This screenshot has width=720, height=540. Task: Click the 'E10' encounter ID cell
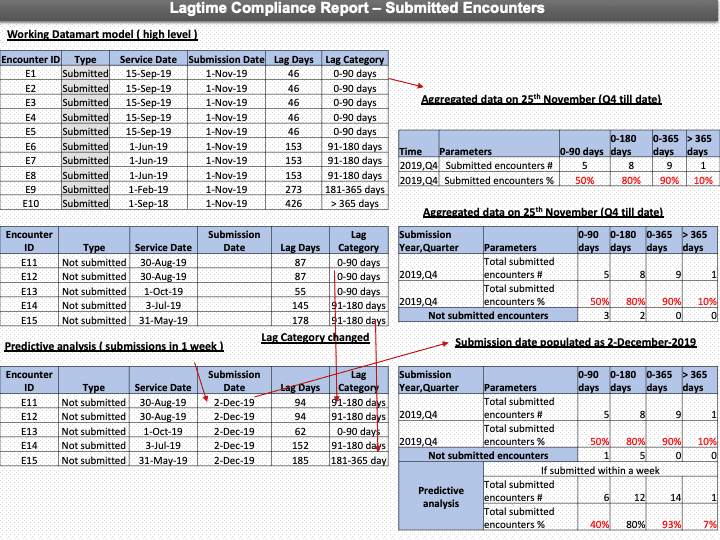click(30, 203)
